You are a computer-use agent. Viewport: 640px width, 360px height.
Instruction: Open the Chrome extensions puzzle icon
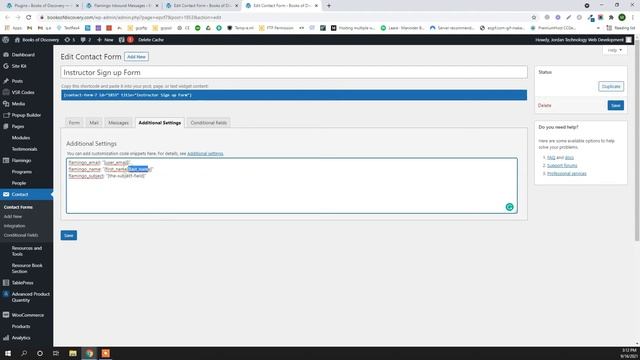611,18
